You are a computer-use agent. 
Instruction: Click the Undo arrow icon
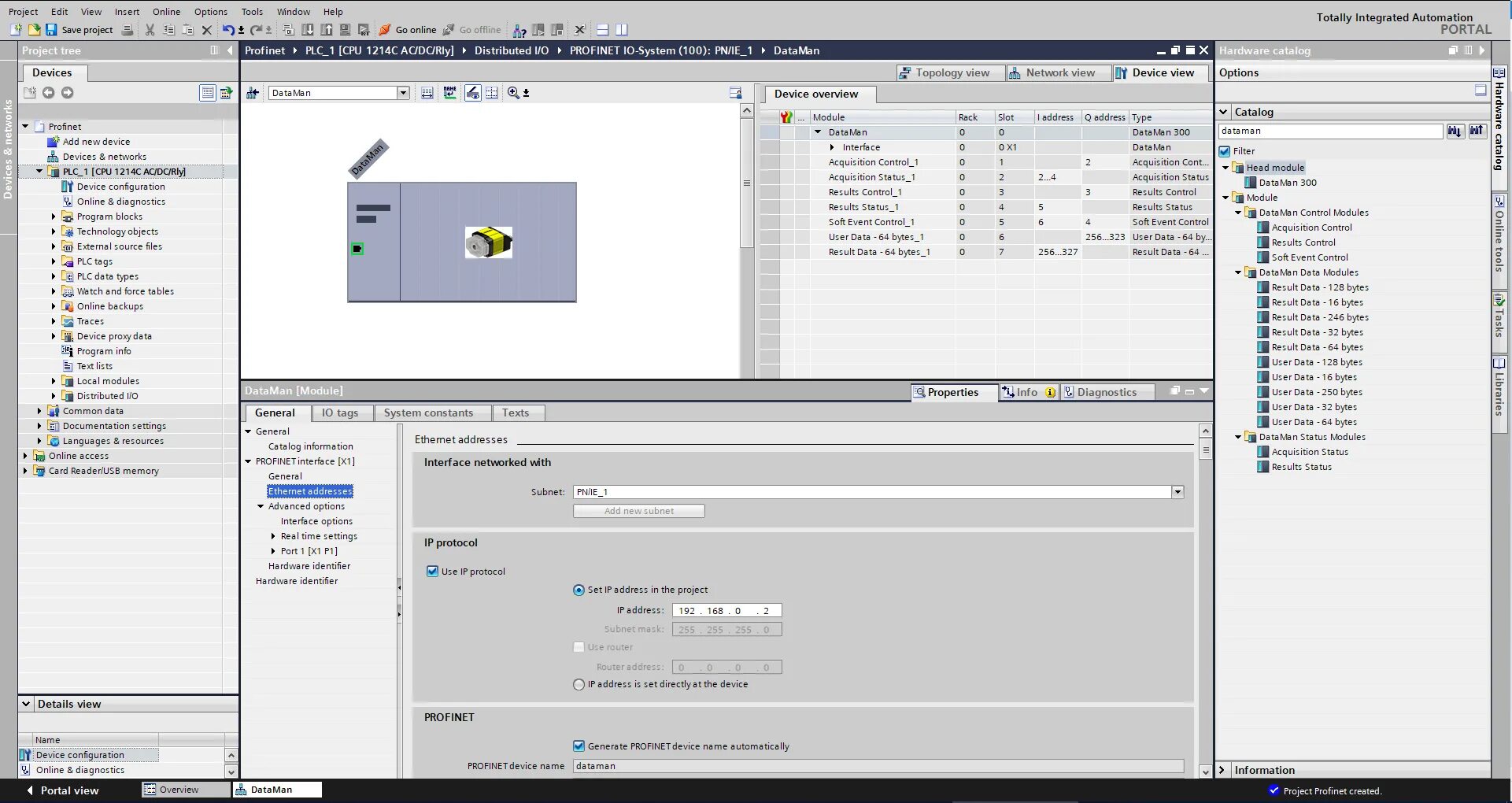[227, 30]
